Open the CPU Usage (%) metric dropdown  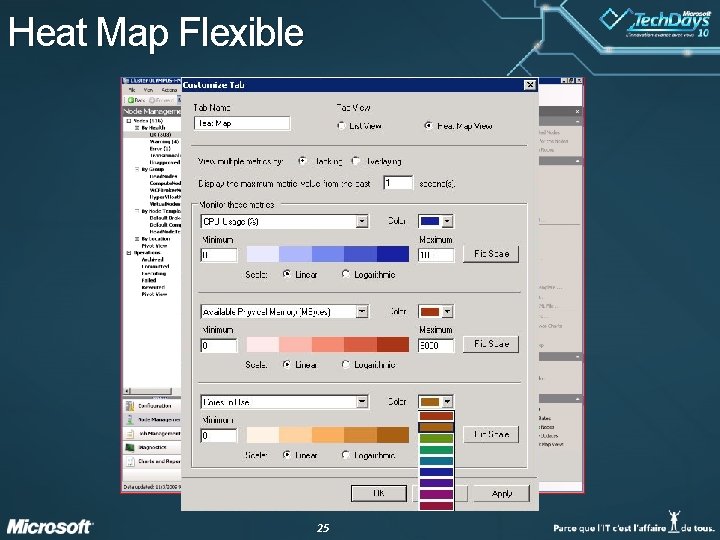point(362,221)
